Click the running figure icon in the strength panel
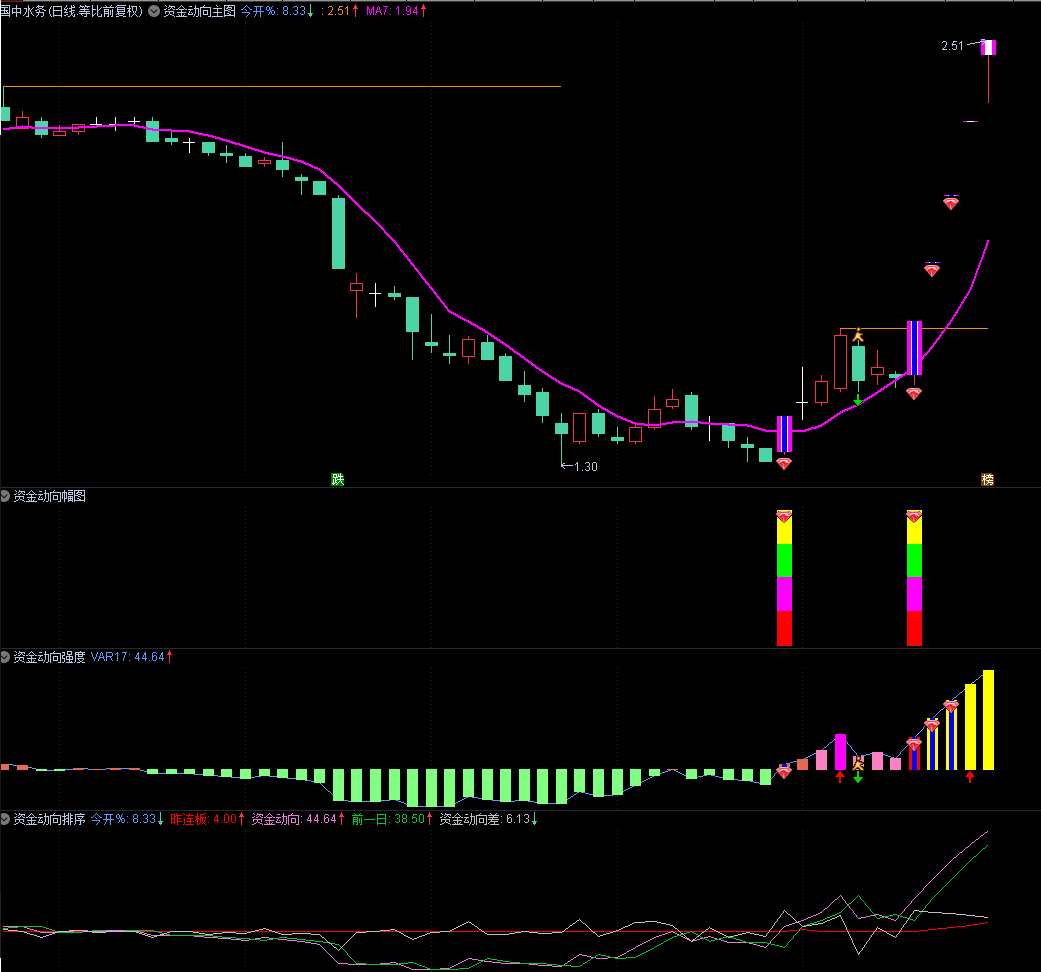Image resolution: width=1041 pixels, height=972 pixels. point(857,763)
